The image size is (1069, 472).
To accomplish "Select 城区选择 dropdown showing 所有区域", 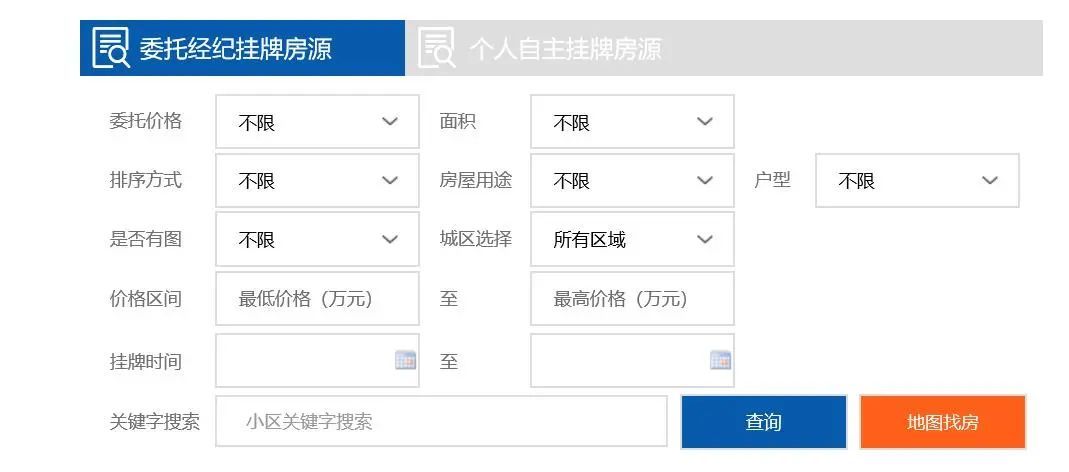I will point(632,240).
